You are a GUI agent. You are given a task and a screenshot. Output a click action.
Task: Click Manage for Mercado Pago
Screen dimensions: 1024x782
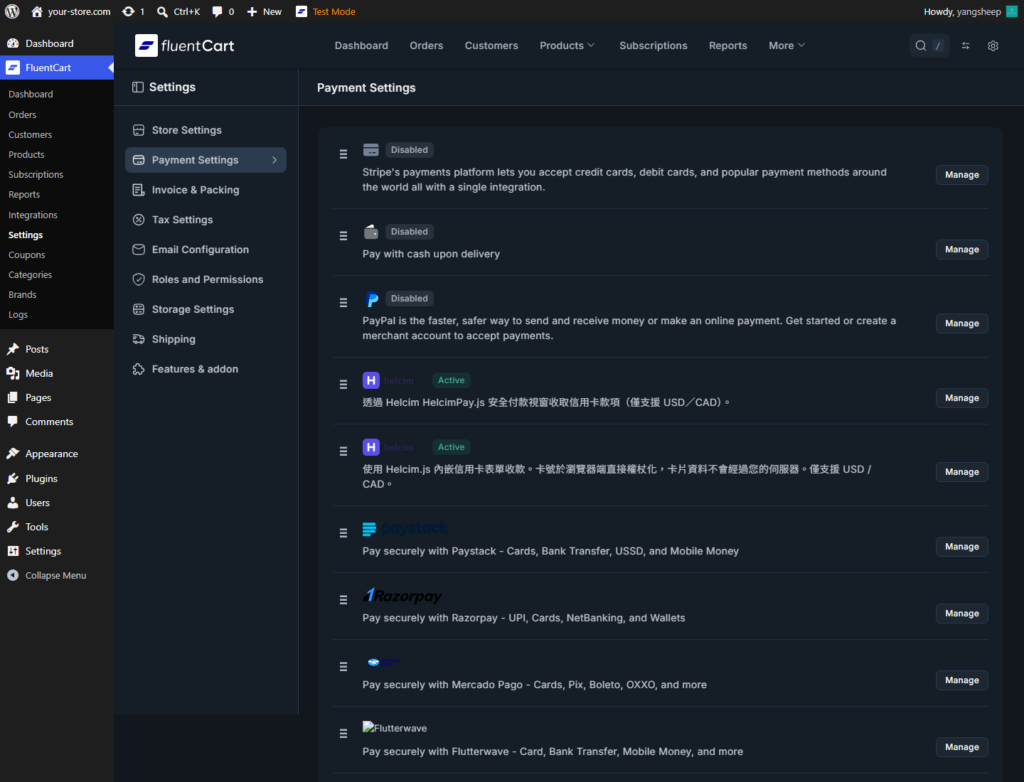(x=961, y=680)
